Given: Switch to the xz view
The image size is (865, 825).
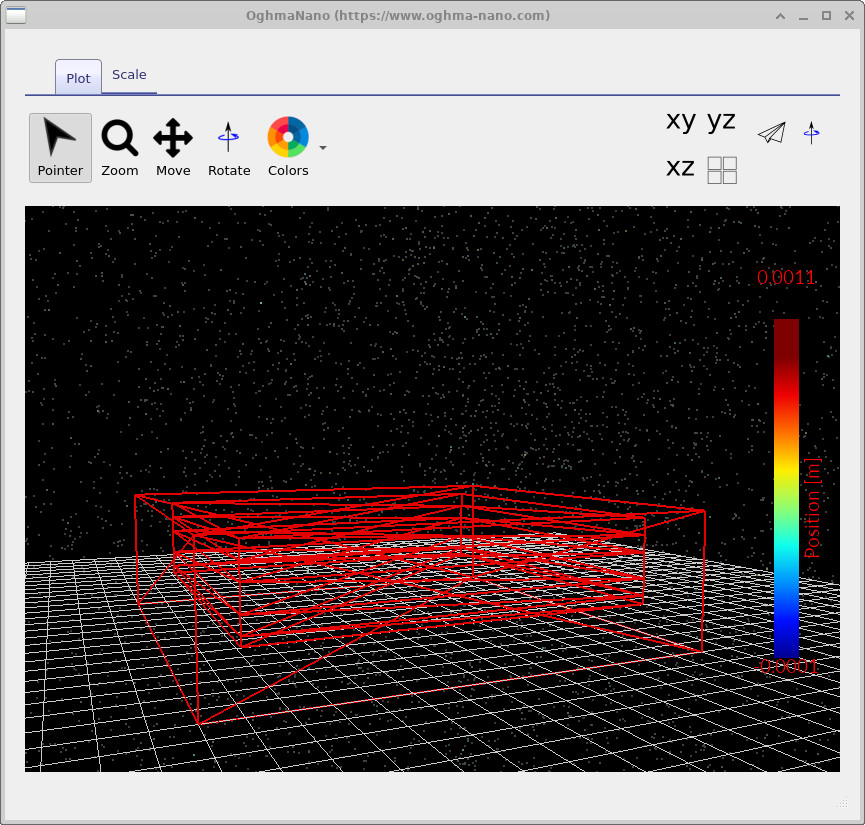Looking at the screenshot, I should 680,168.
